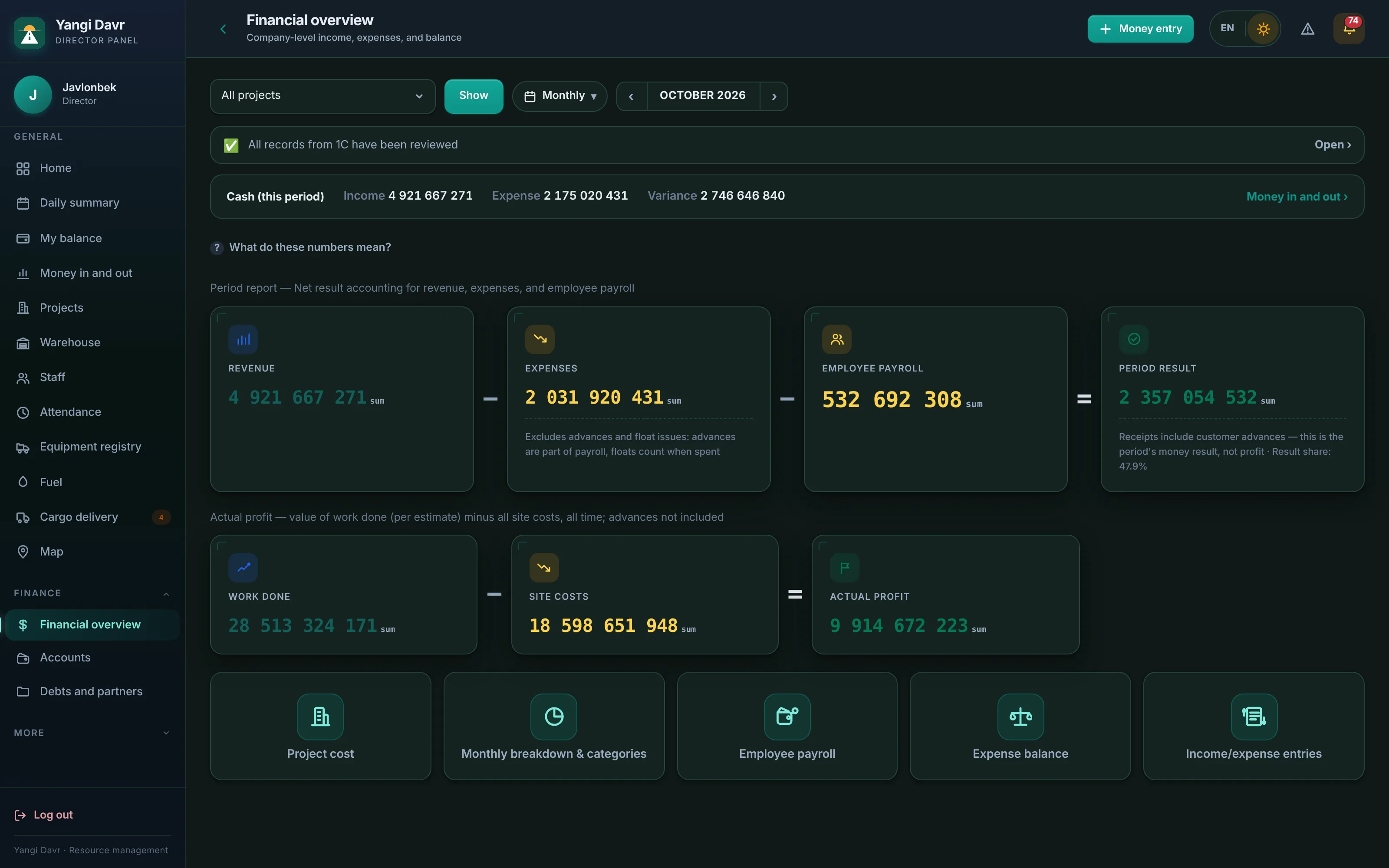1389x868 pixels.
Task: Open Cargo delivery in sidebar
Action: point(92,517)
